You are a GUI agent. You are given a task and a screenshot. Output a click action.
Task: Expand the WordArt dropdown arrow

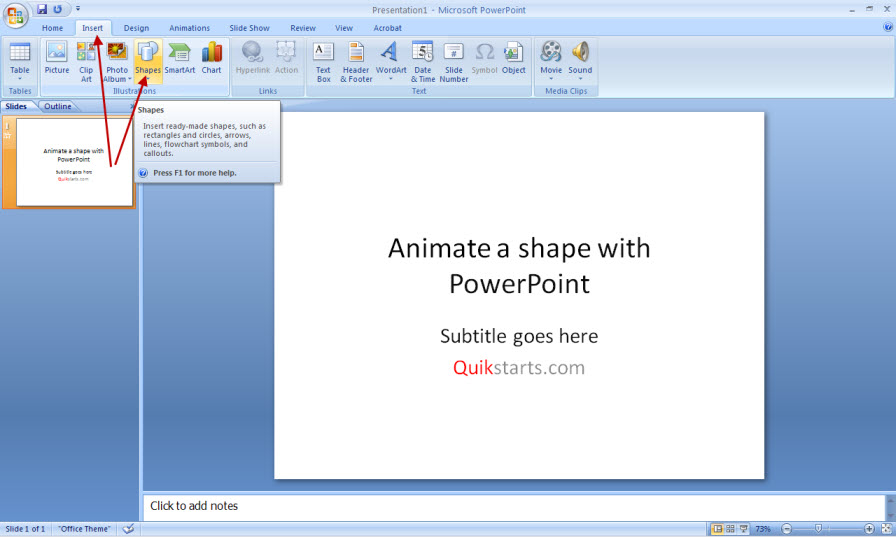[x=391, y=79]
